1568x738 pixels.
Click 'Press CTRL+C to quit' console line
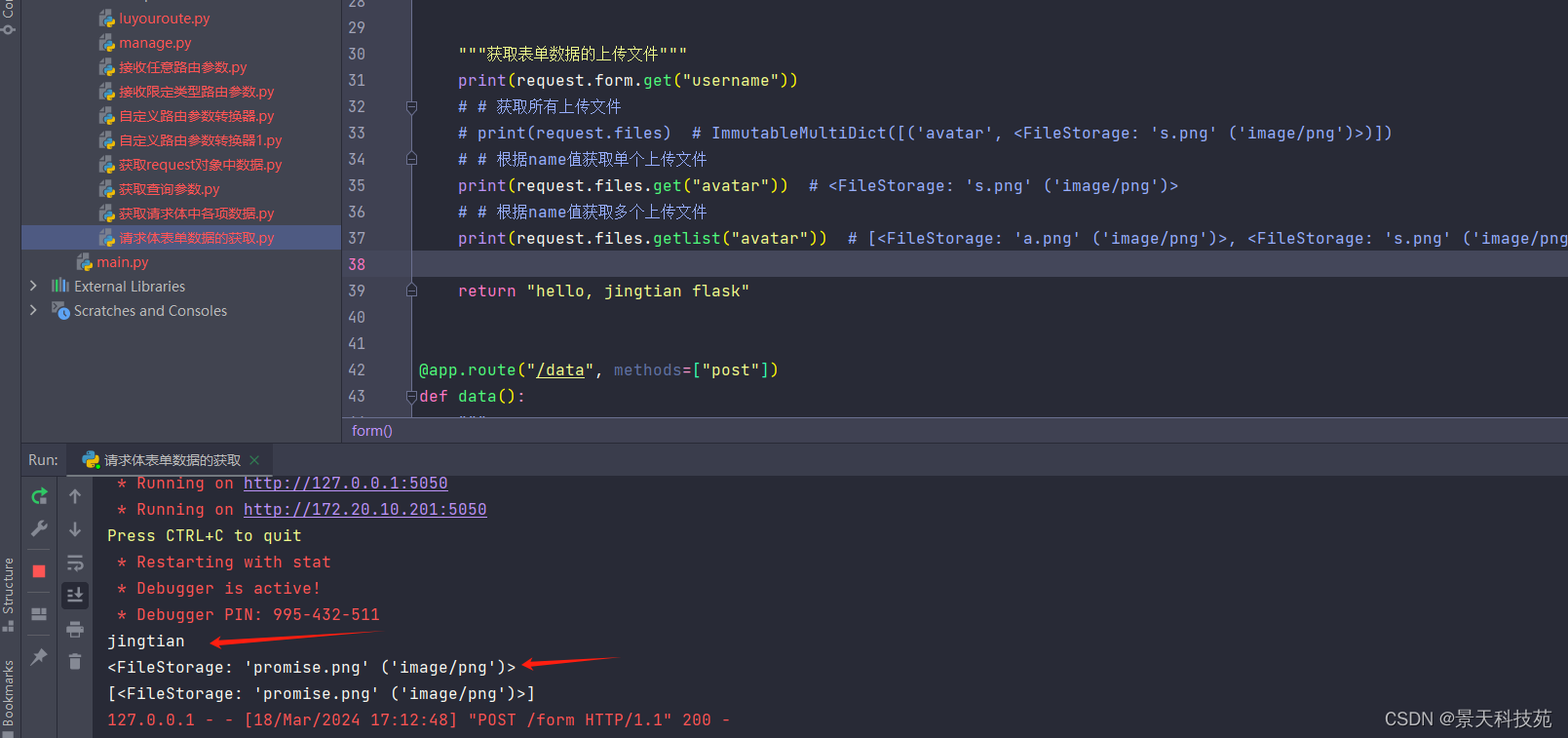[x=205, y=536]
